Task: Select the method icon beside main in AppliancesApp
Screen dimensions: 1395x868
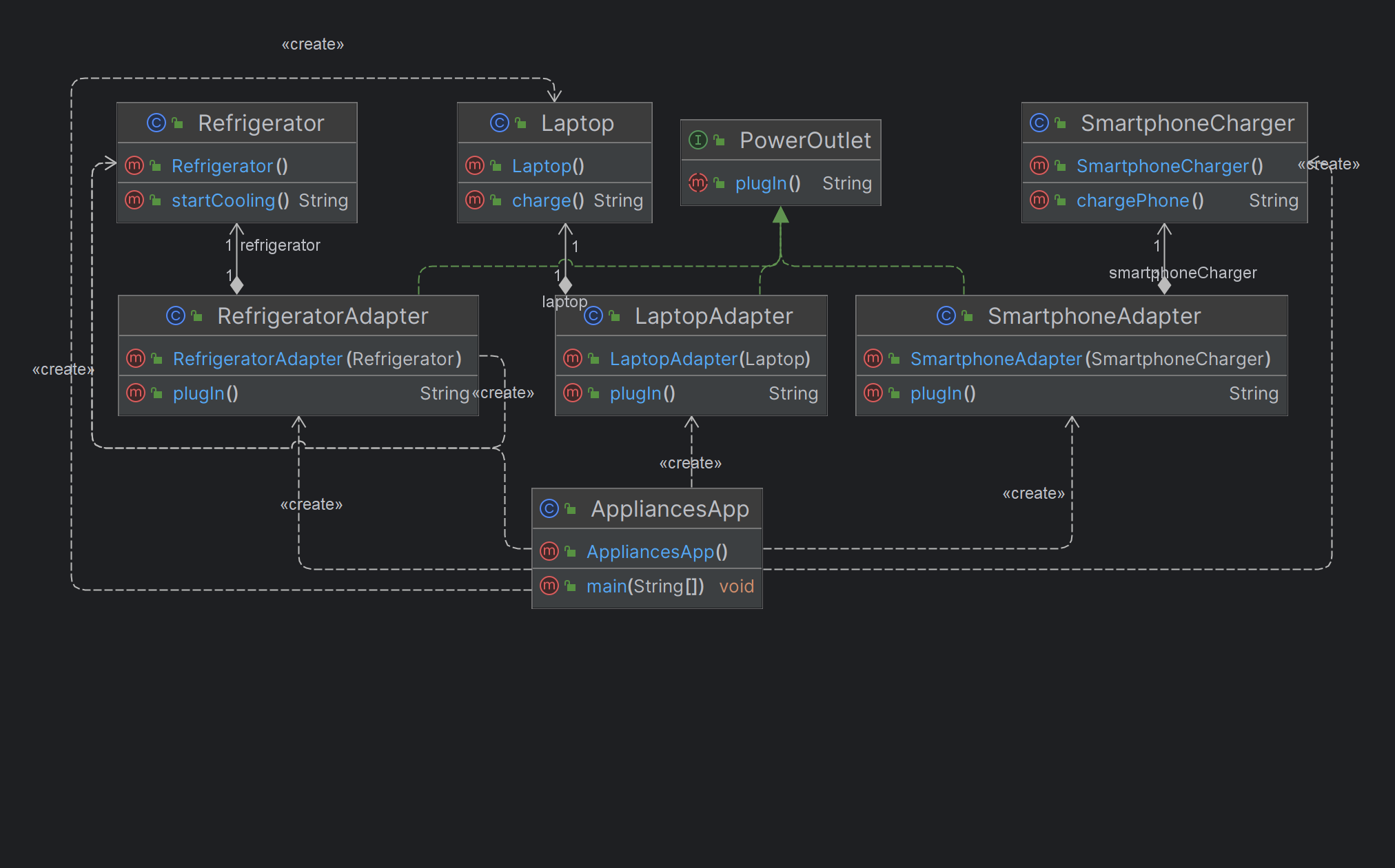Action: [x=549, y=586]
